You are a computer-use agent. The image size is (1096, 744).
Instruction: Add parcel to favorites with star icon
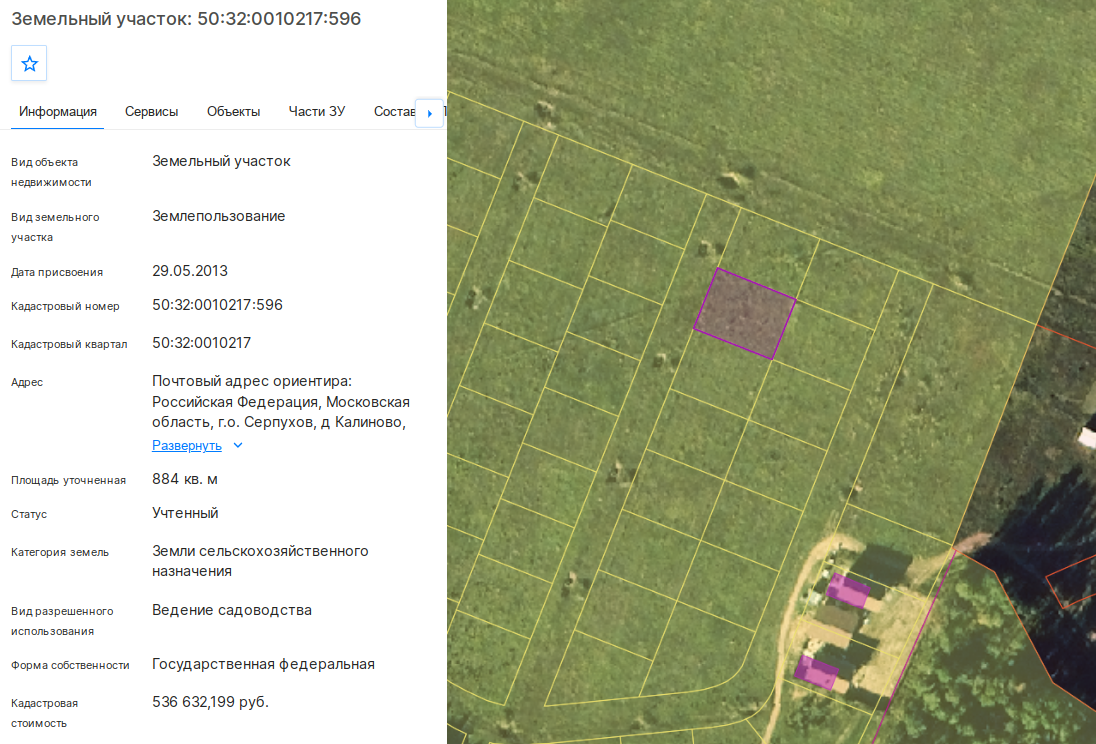pos(29,64)
